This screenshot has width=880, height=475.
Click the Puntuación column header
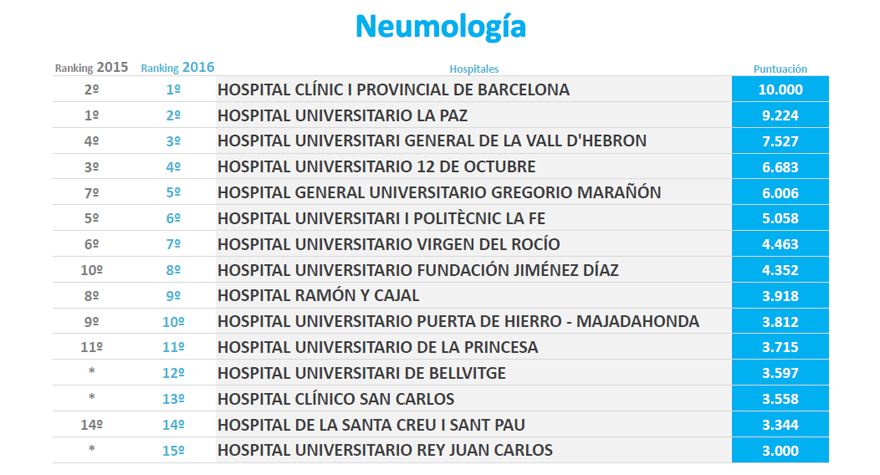779,69
